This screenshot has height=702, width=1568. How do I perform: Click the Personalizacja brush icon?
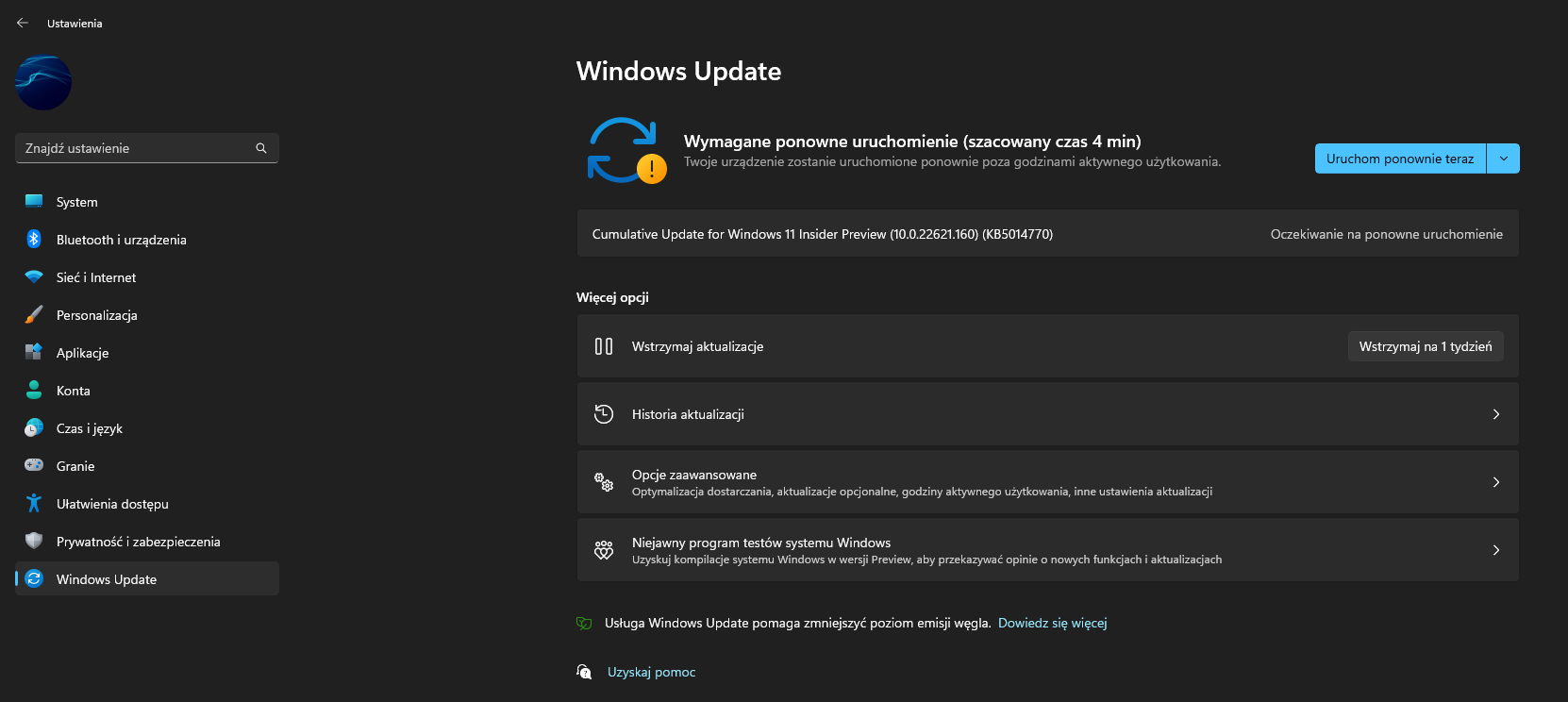[x=34, y=314]
